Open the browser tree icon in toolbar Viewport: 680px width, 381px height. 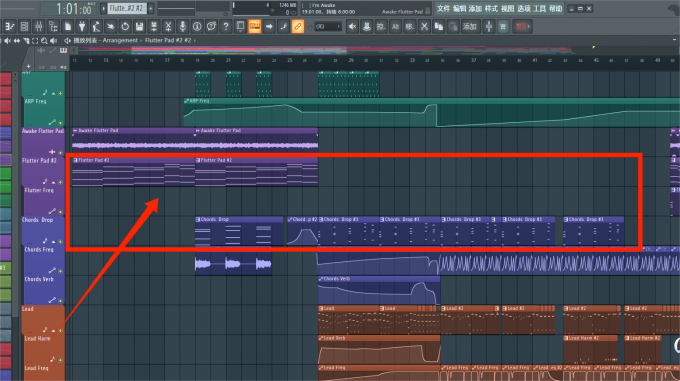pyautogui.click(x=53, y=26)
